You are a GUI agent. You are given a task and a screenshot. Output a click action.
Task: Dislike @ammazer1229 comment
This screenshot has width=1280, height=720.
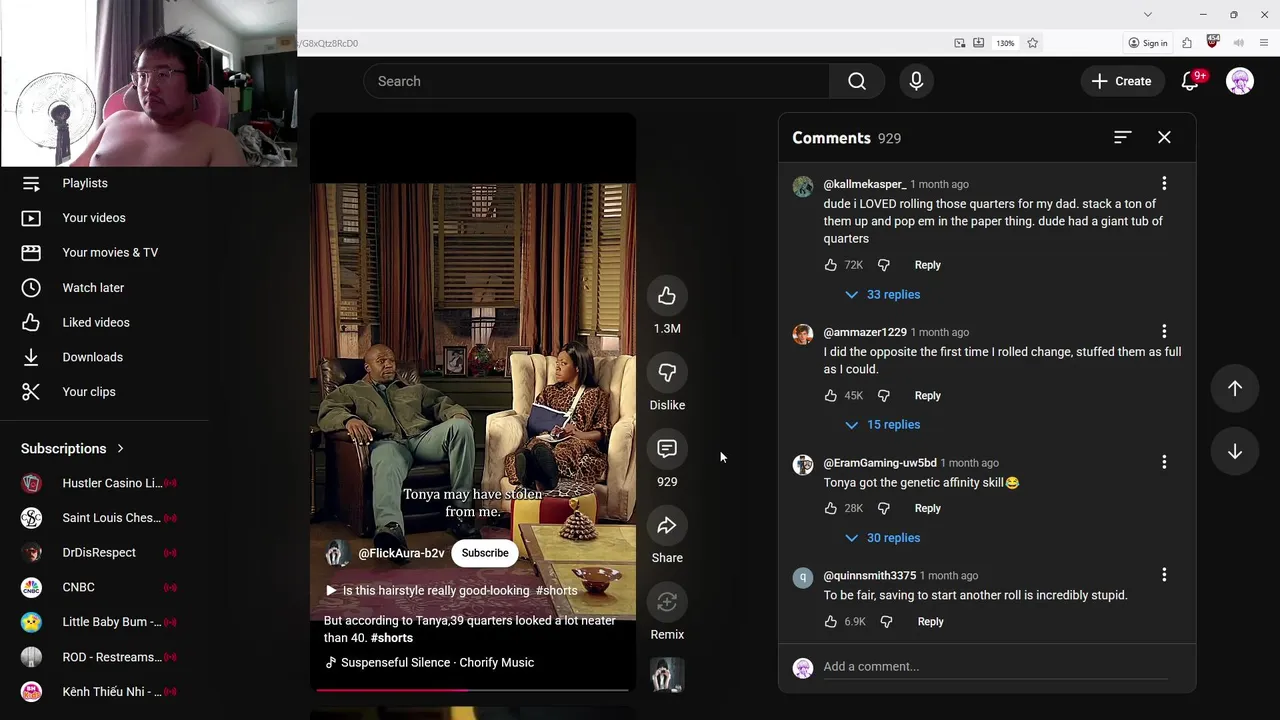pyautogui.click(x=884, y=395)
